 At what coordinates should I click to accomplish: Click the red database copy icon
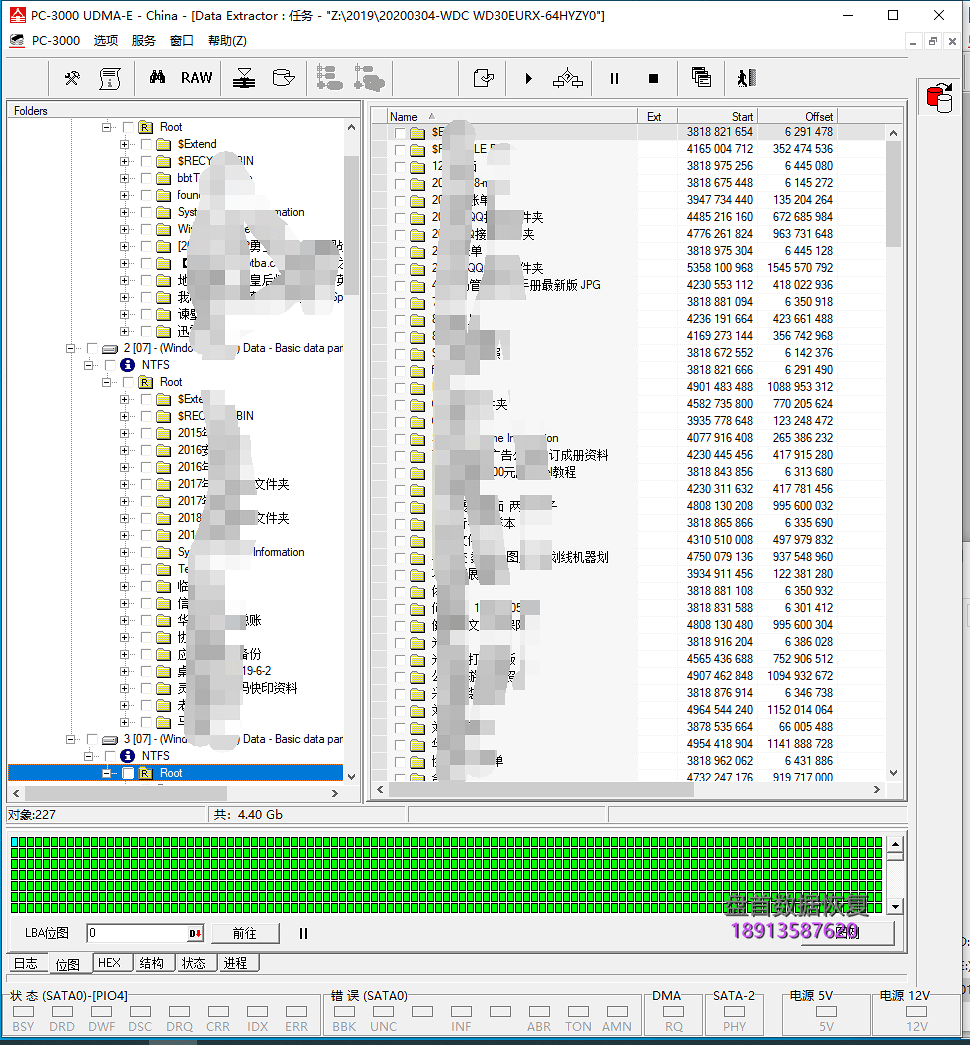(x=939, y=98)
